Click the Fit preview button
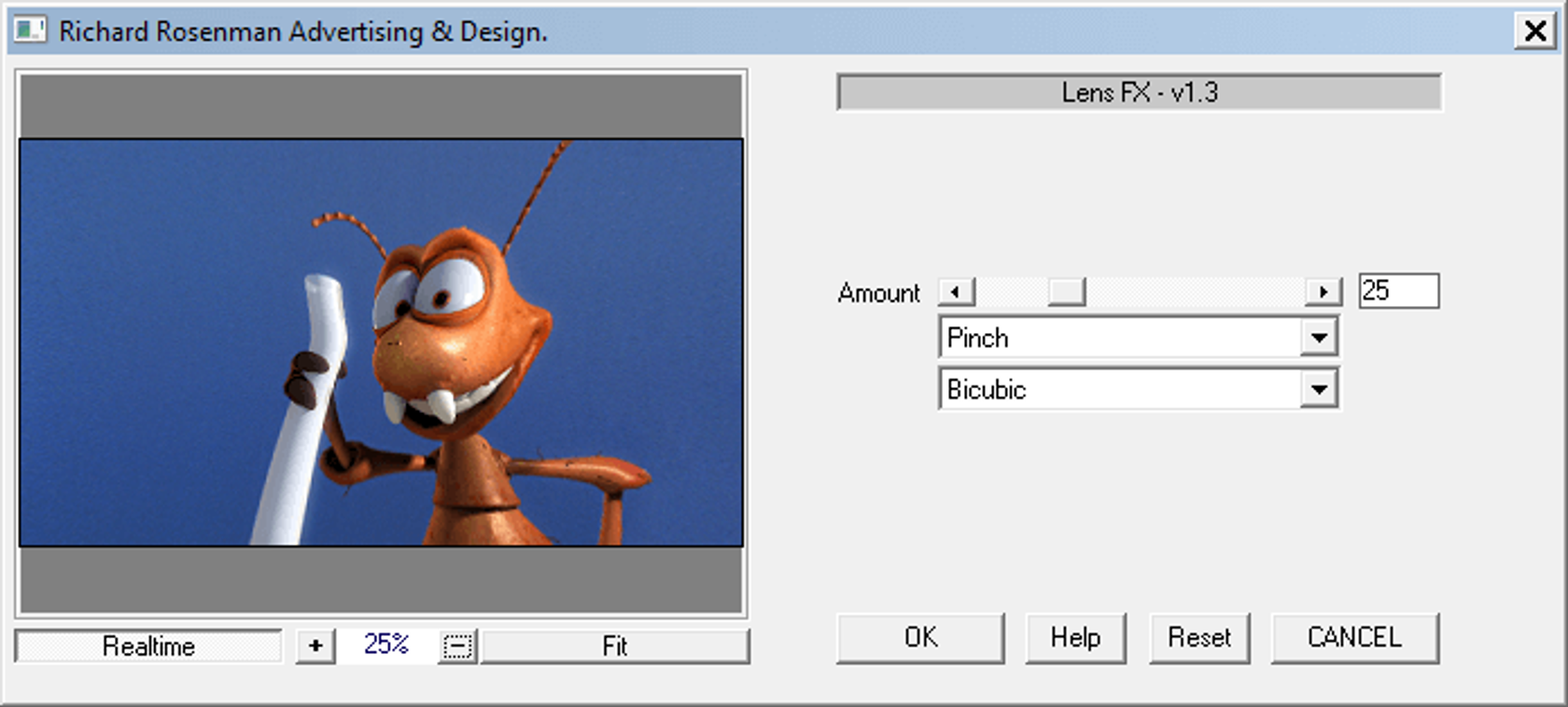 pos(615,646)
